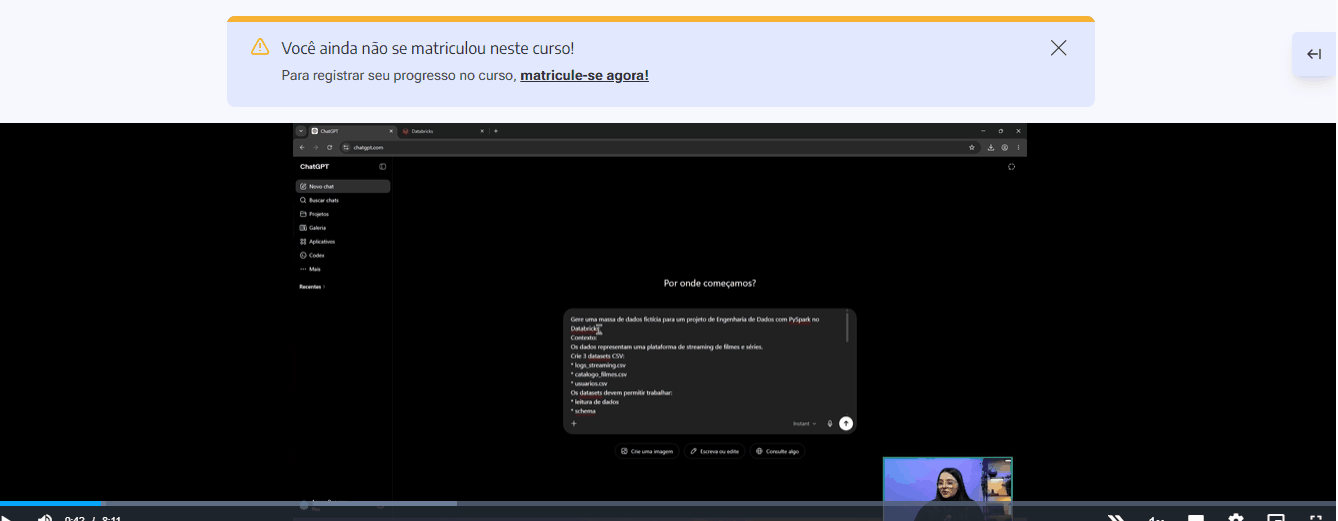Go back in browser history
Viewport: 1338px width, 521px height.
pyautogui.click(x=302, y=147)
